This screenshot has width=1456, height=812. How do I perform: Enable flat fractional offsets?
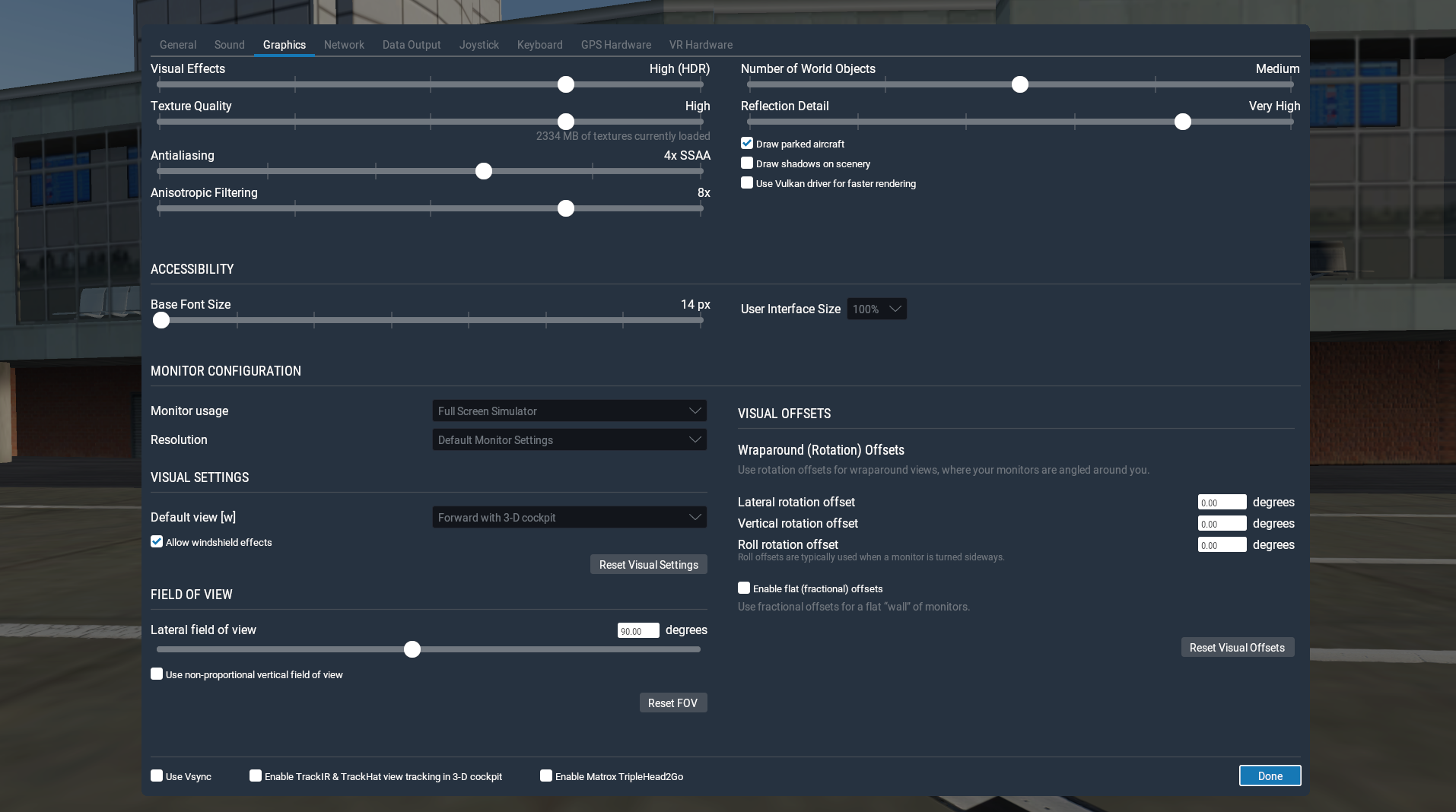click(743, 587)
